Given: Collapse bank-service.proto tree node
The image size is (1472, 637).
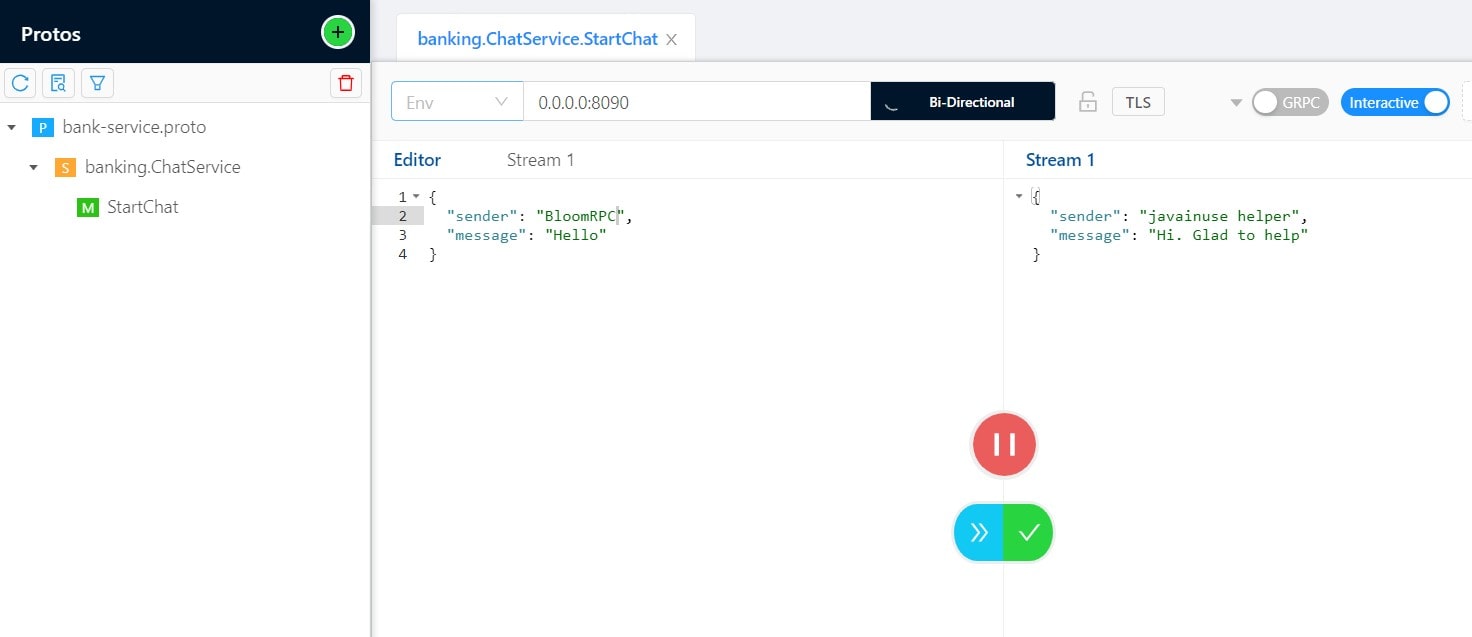Looking at the screenshot, I should (x=12, y=128).
